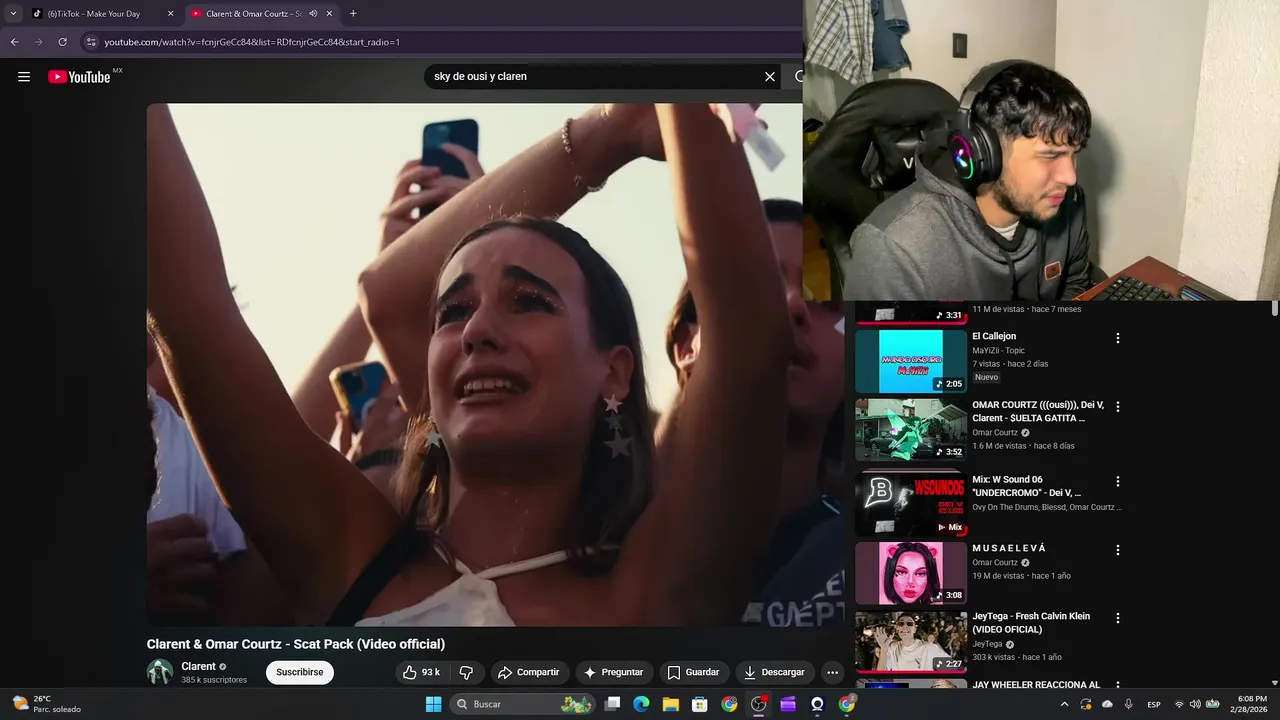Viewport: 1280px width, 720px height.
Task: Open the 'El Callejon' video title
Action: click(x=994, y=336)
